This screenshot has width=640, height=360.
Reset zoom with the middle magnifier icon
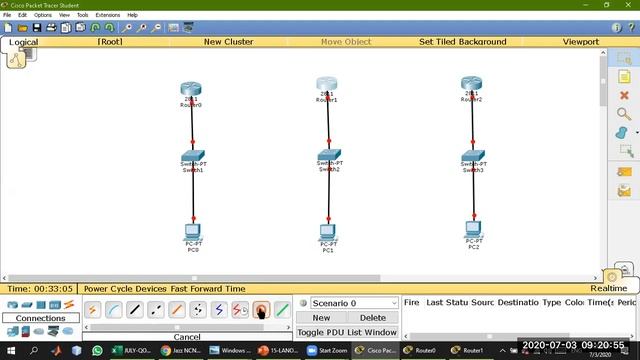pos(142,28)
